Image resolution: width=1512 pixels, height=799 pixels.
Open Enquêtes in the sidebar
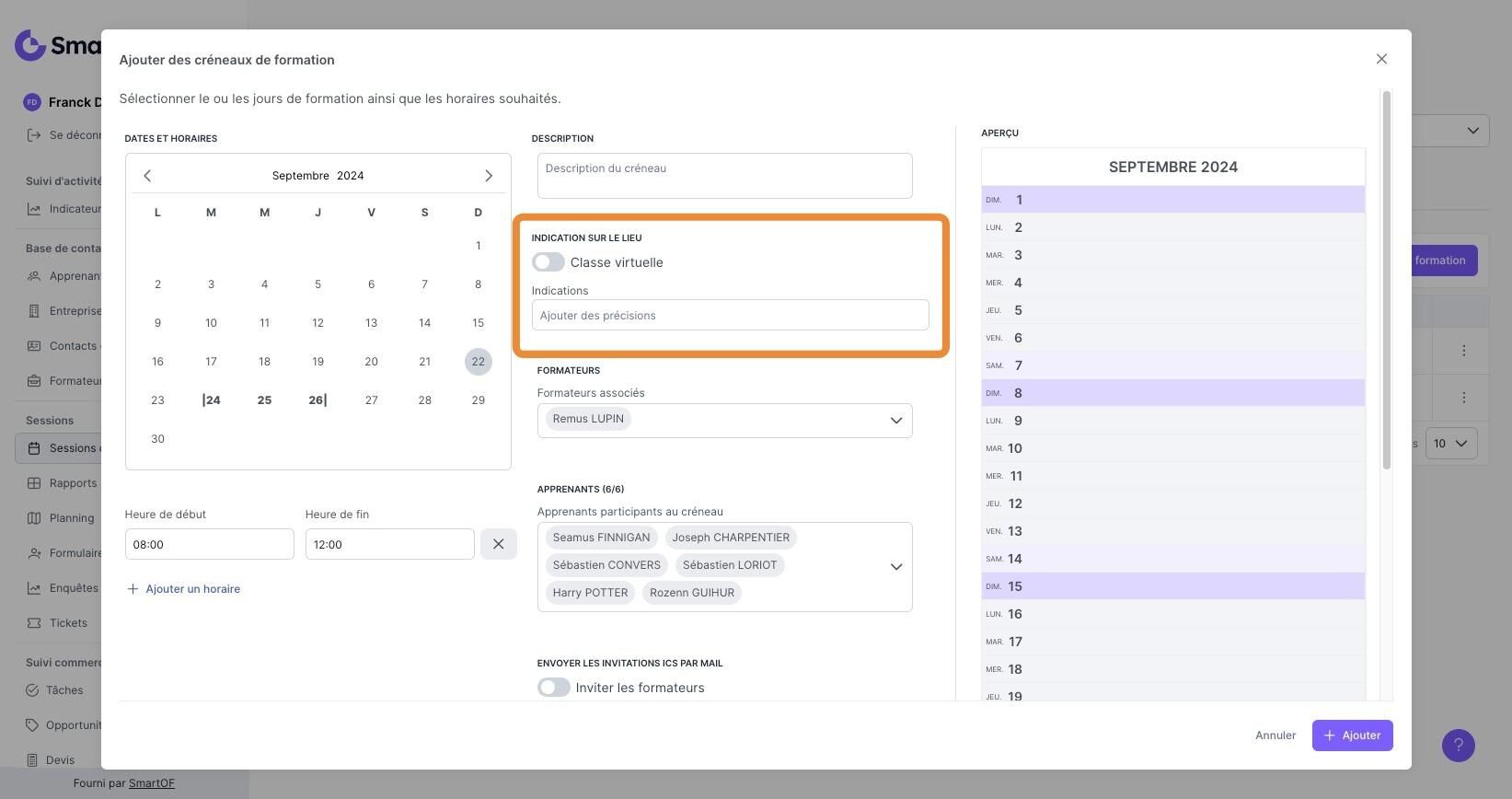coord(74,588)
